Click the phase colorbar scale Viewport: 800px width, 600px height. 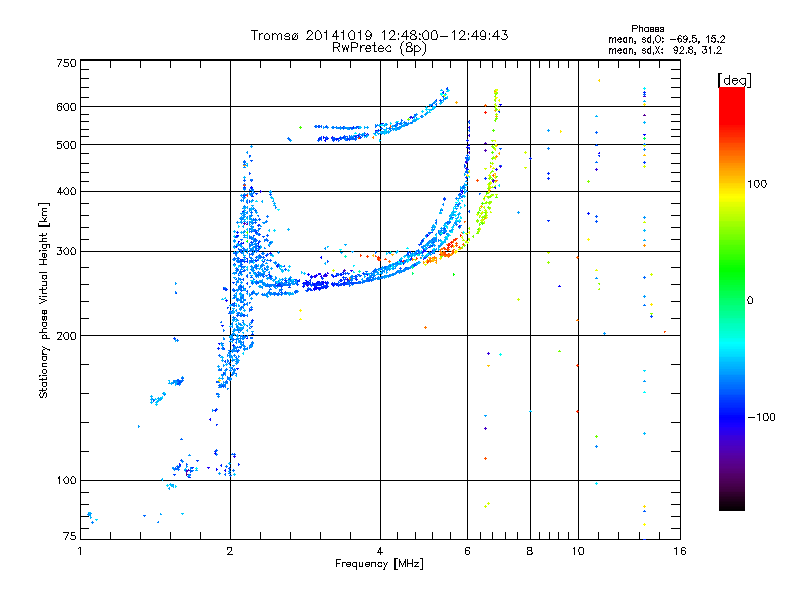click(732, 298)
